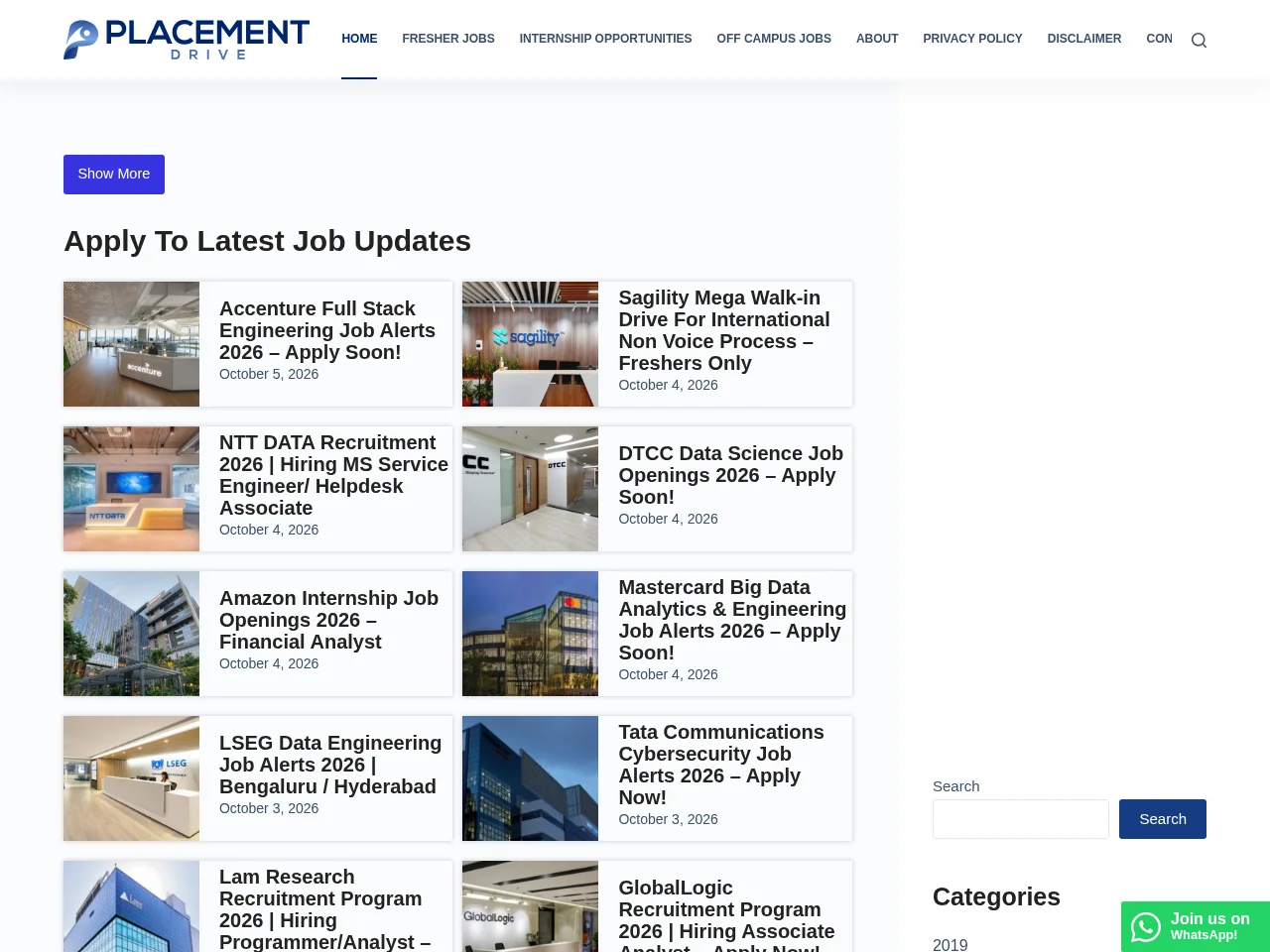
Task: Click the NTT DATA lobby thumbnail
Action: click(x=131, y=489)
